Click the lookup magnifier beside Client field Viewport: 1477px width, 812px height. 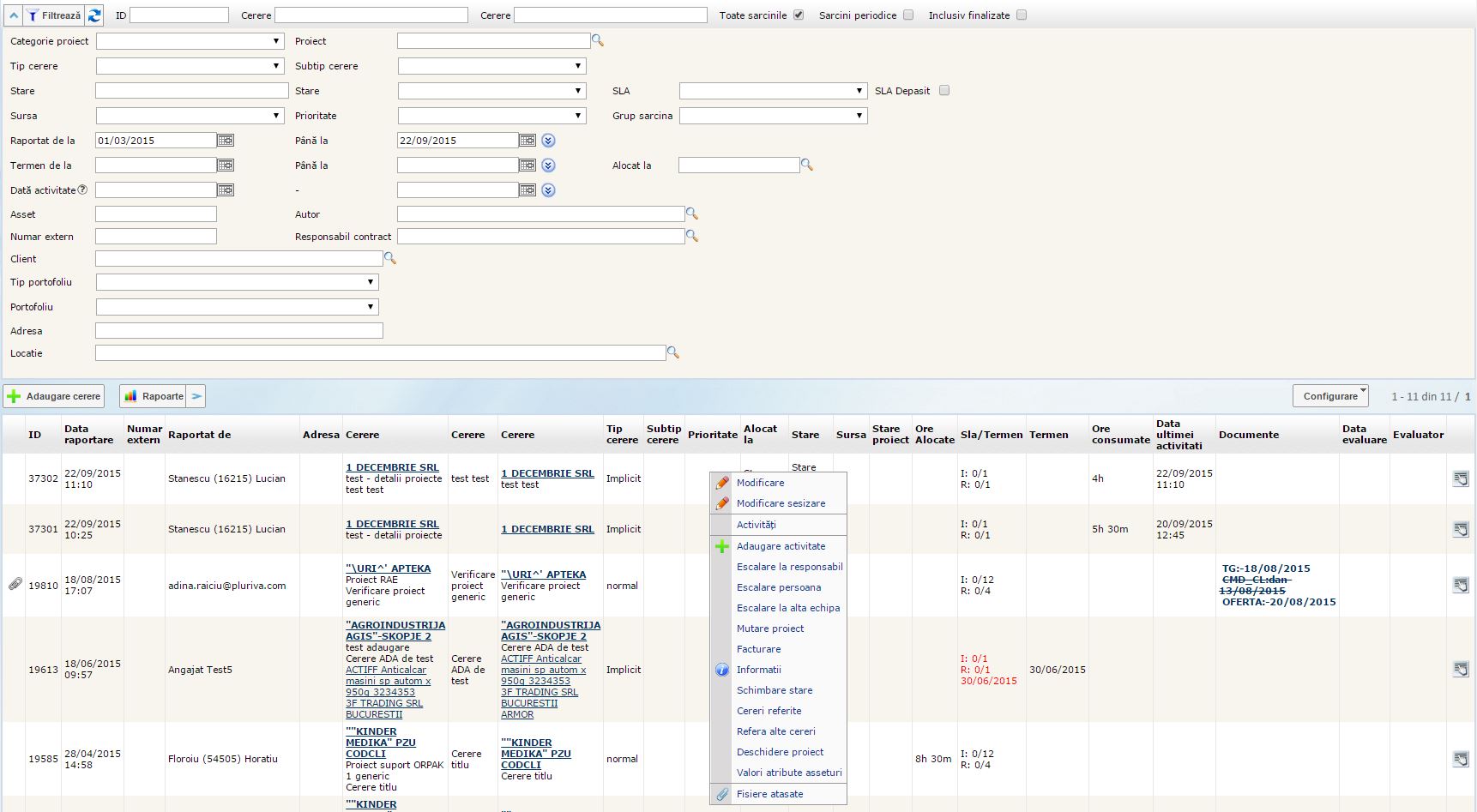[x=389, y=258]
